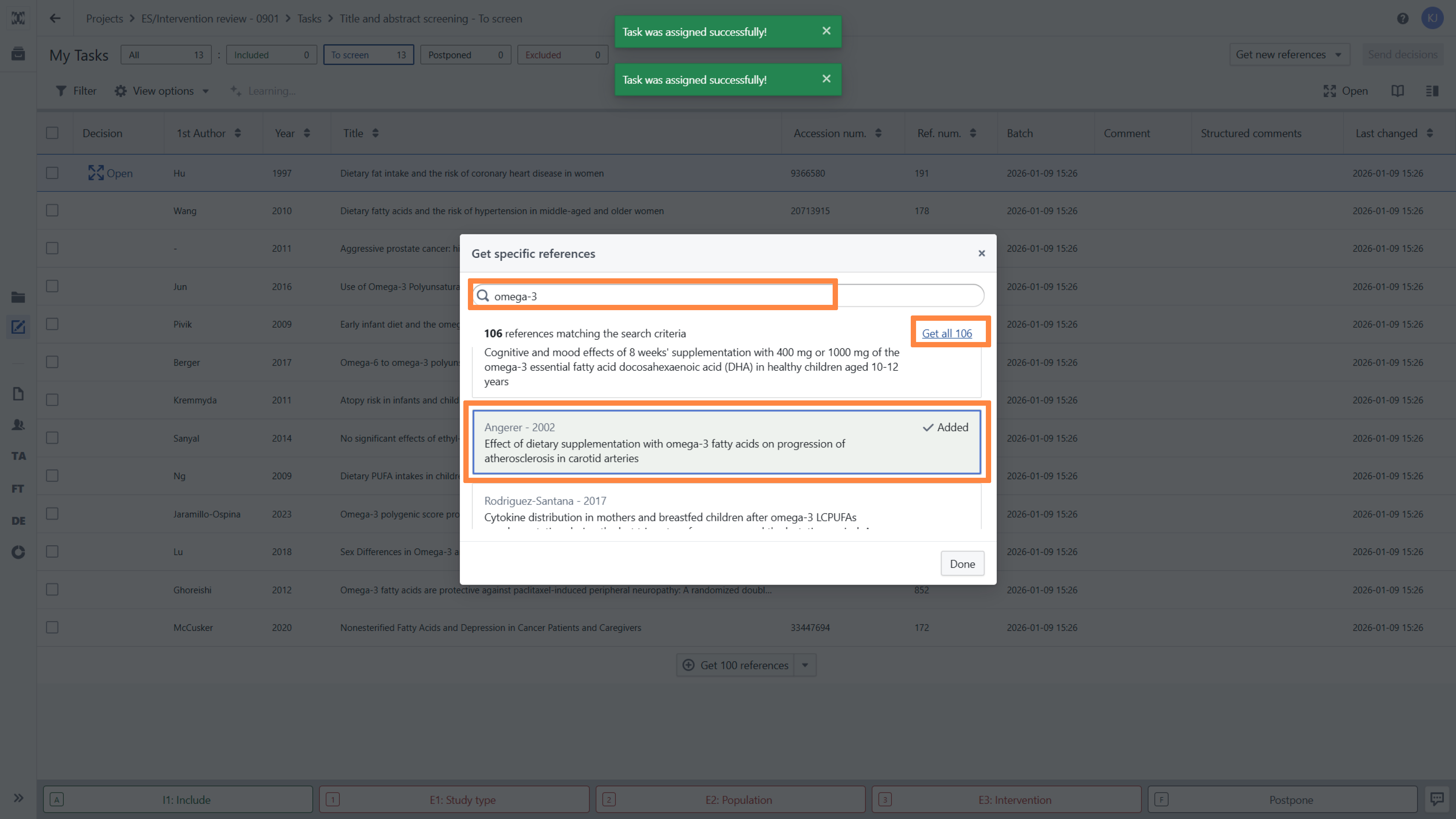
Task: Select the Wang 2010 row checkbox
Action: coord(52,210)
